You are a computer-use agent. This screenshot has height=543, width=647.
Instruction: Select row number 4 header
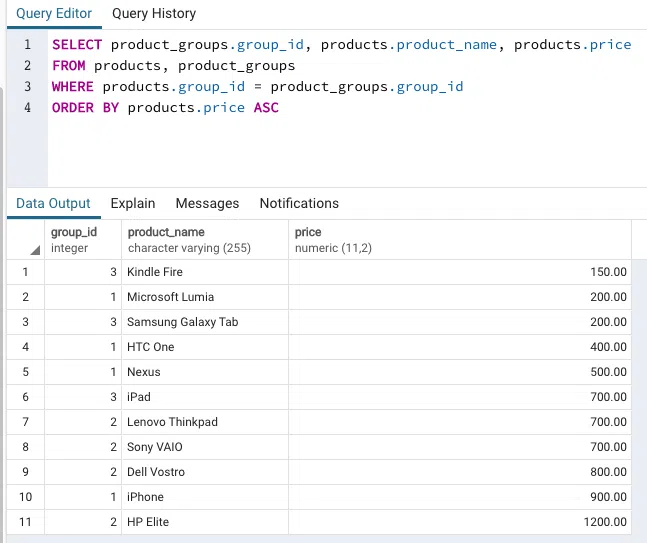pos(26,347)
